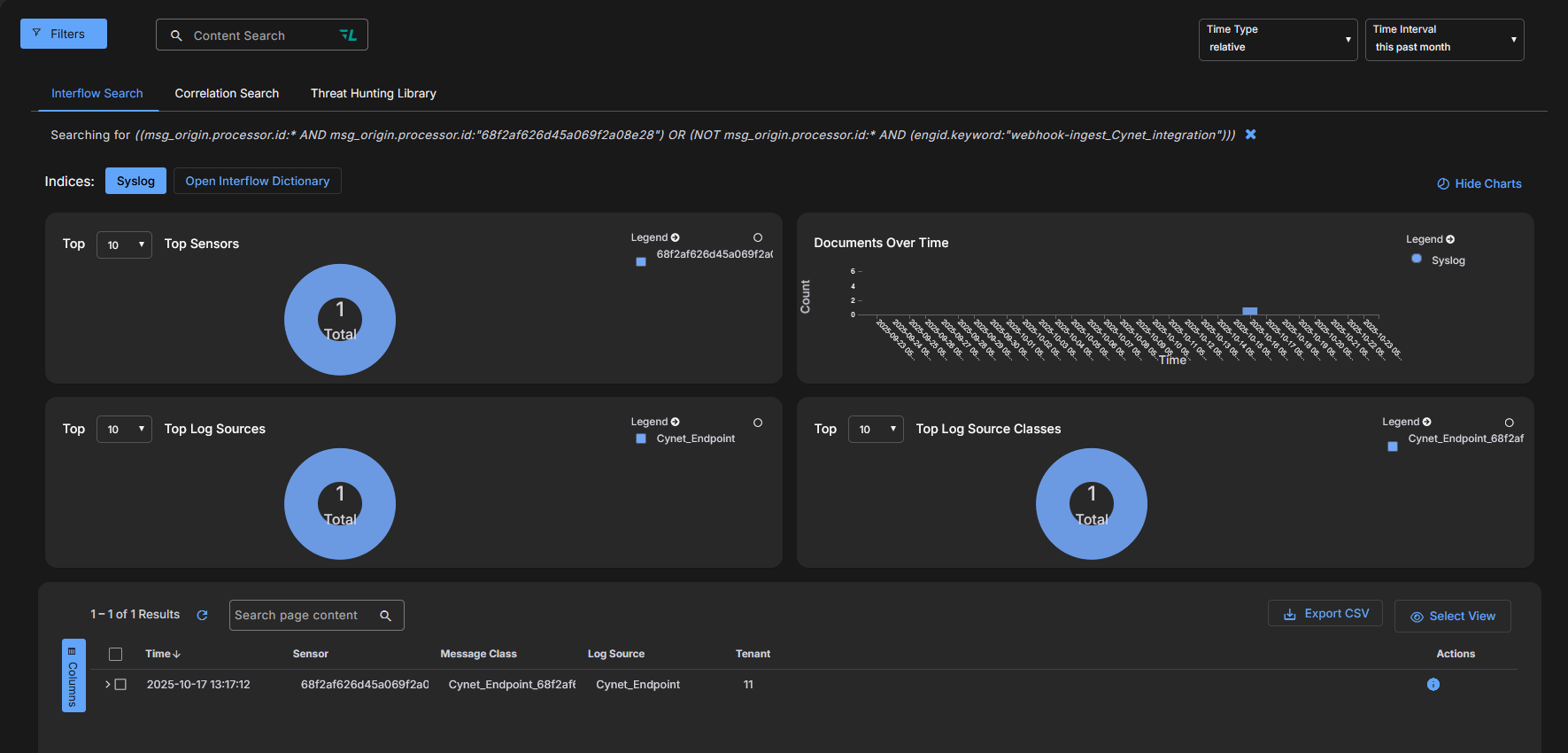This screenshot has height=753, width=1568.
Task: Open Interflow Dictionary
Action: (x=257, y=181)
